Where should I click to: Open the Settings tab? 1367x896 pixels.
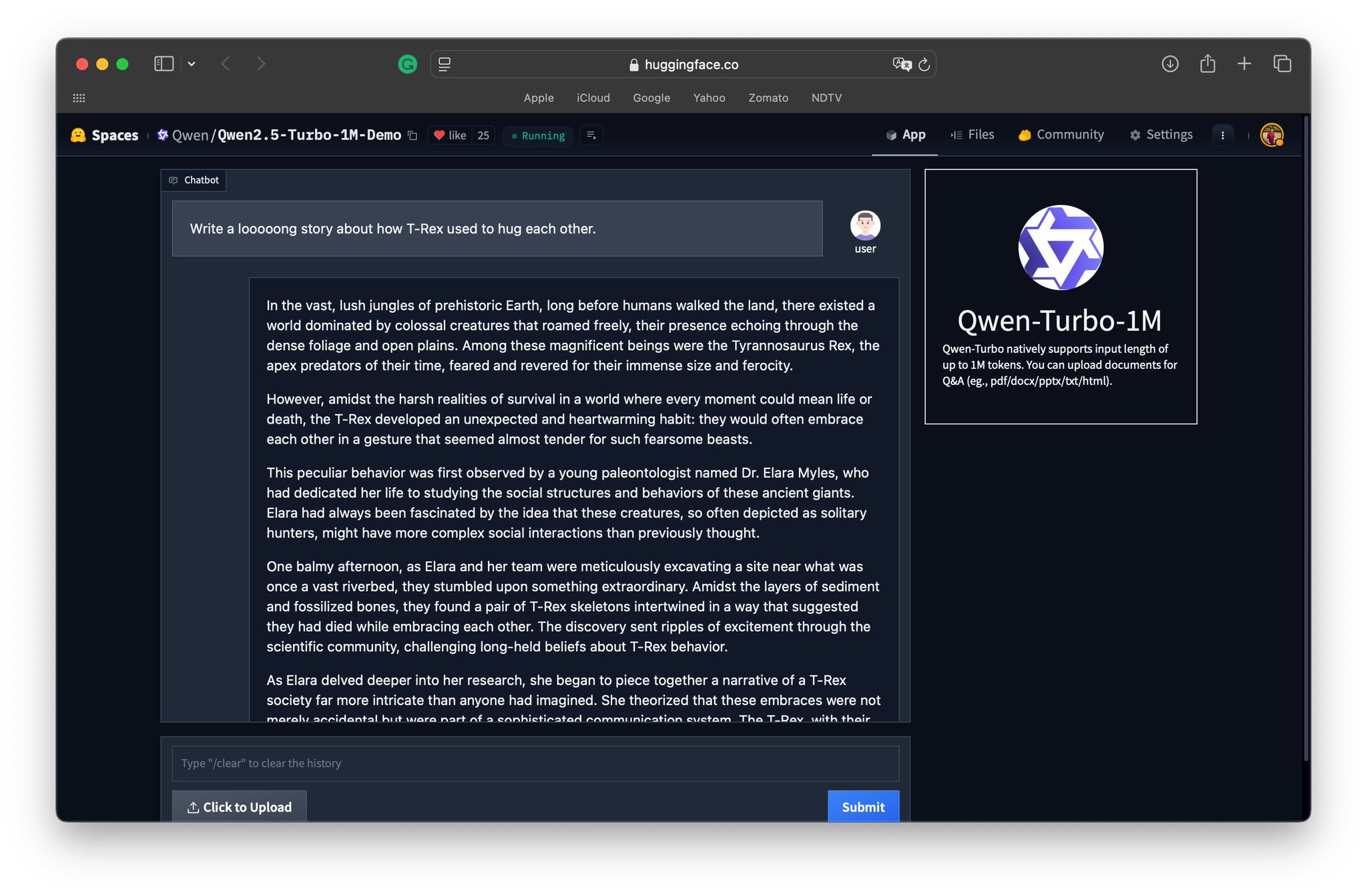(x=1161, y=135)
